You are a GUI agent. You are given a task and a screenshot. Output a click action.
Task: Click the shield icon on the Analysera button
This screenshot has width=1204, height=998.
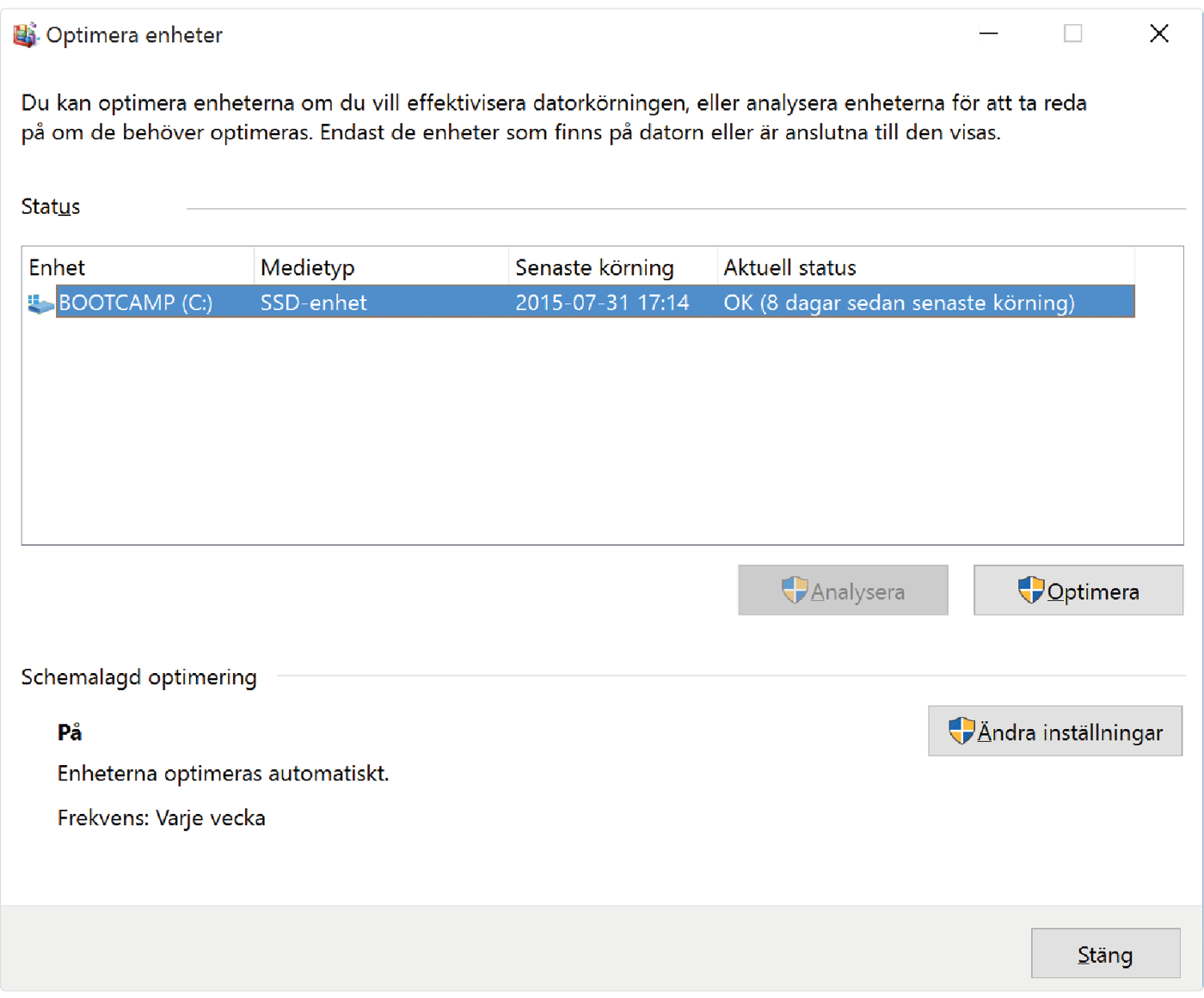[x=795, y=591]
